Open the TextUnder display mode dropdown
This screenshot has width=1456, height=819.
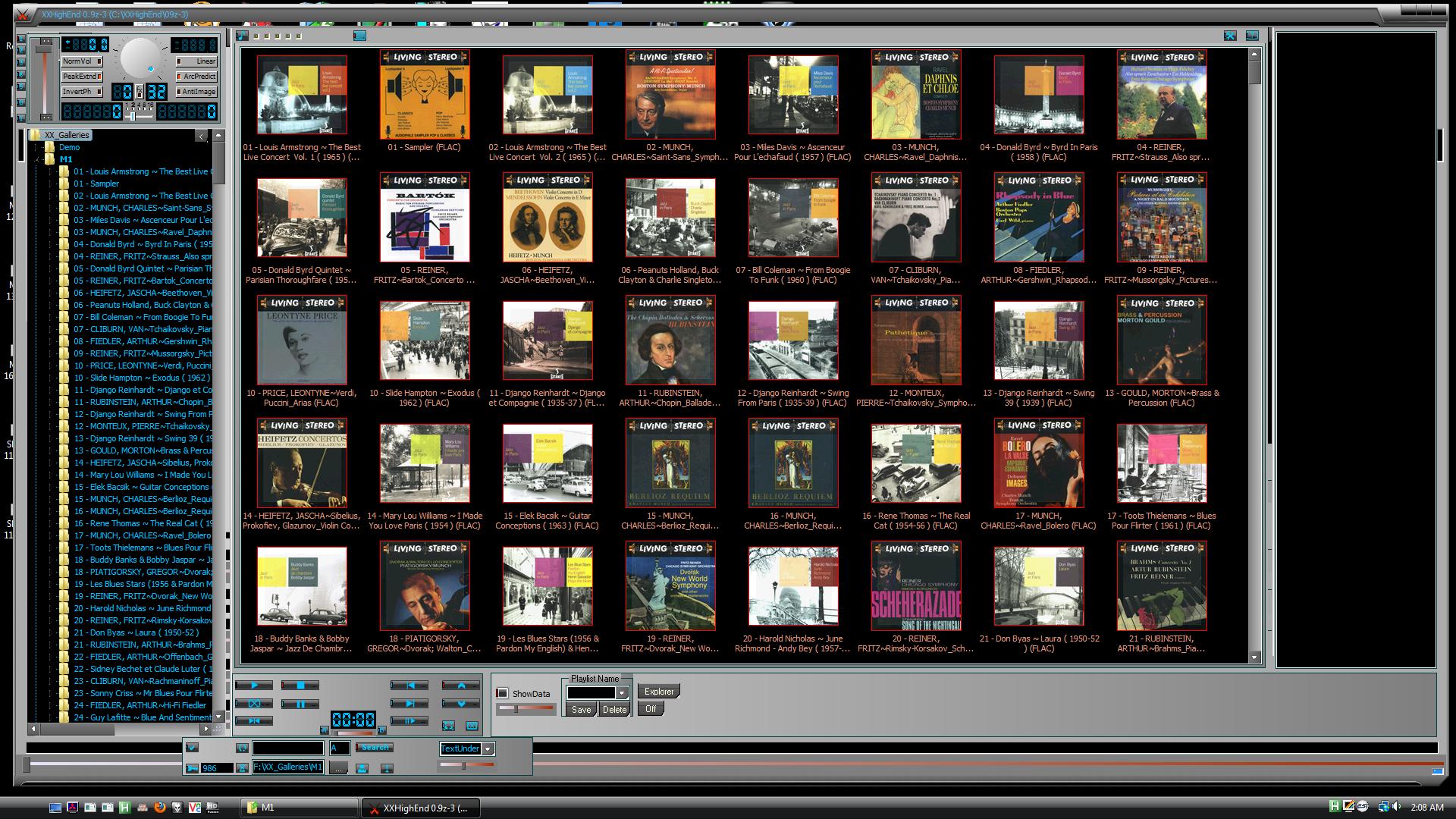(x=488, y=748)
